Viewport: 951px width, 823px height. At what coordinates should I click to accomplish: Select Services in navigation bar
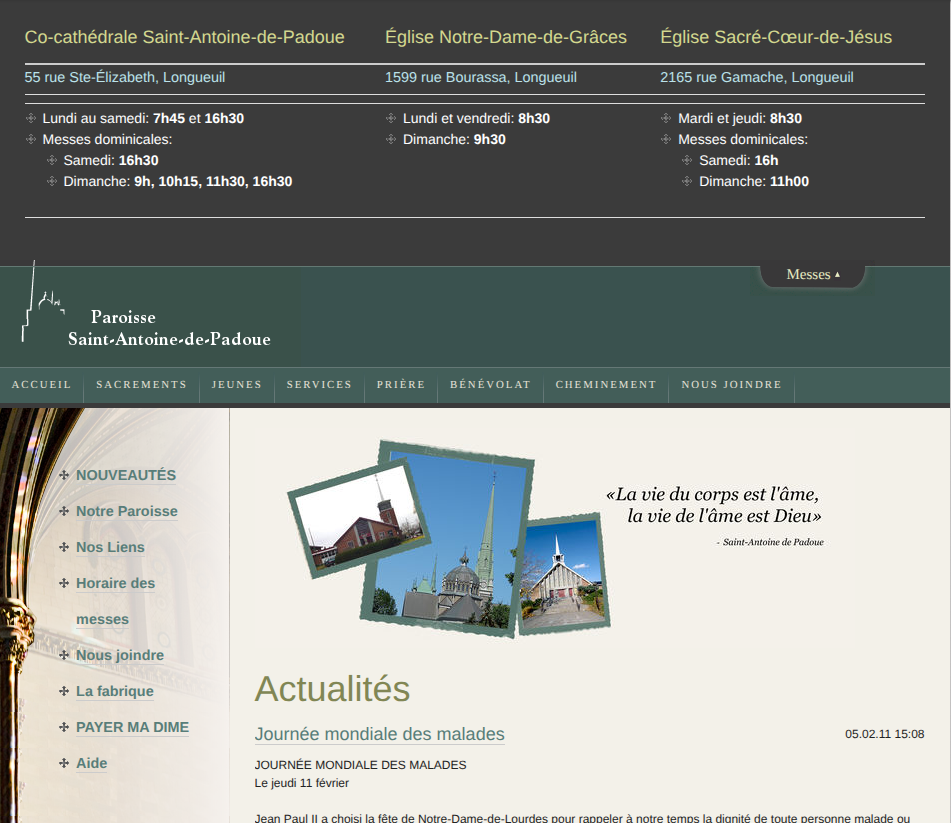point(319,385)
